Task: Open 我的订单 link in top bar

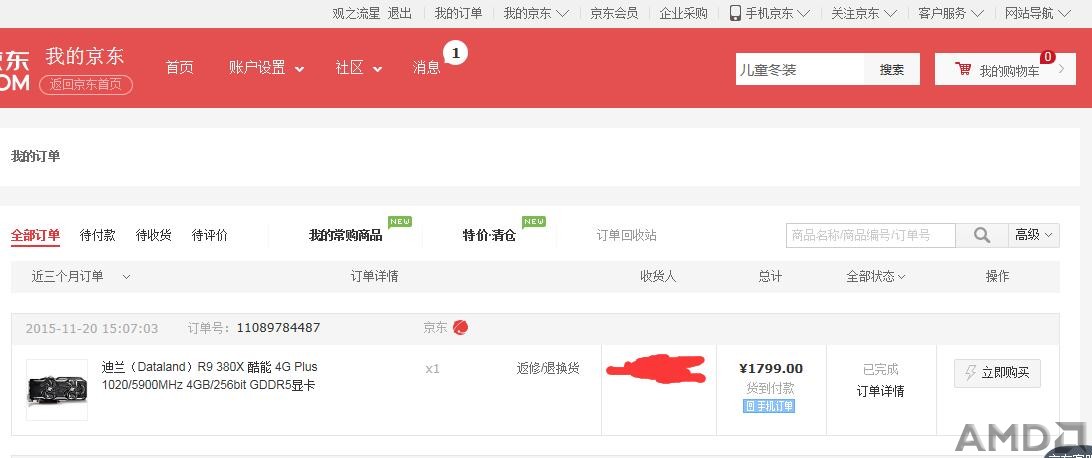Action: point(458,13)
